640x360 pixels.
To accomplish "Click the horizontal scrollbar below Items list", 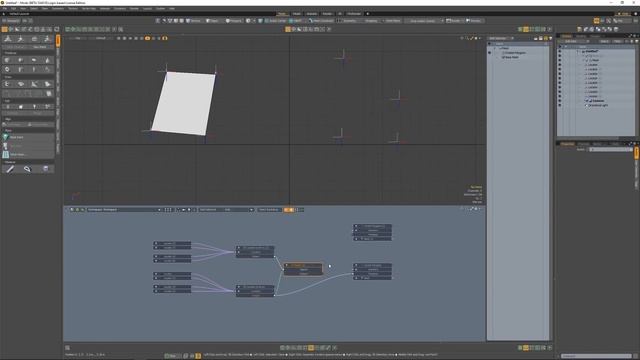I will point(588,138).
